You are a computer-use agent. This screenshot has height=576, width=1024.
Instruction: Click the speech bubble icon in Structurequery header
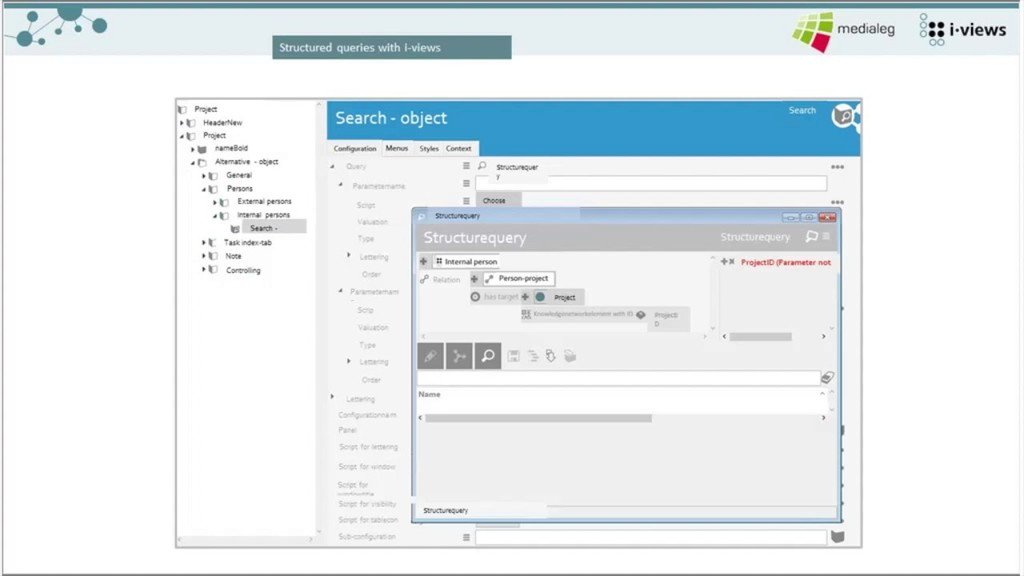tap(812, 236)
